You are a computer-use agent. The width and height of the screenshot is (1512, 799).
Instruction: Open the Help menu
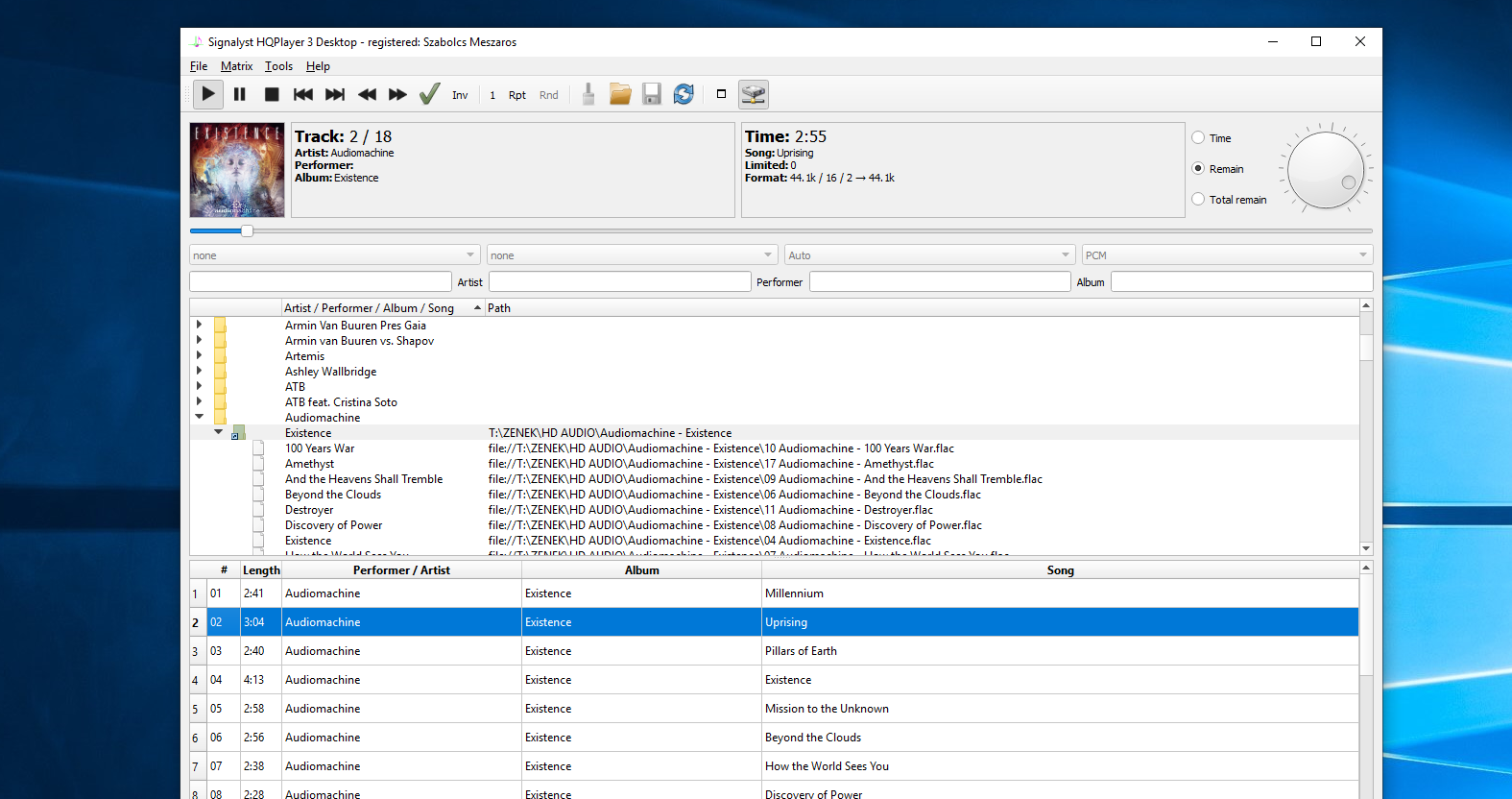click(x=318, y=66)
